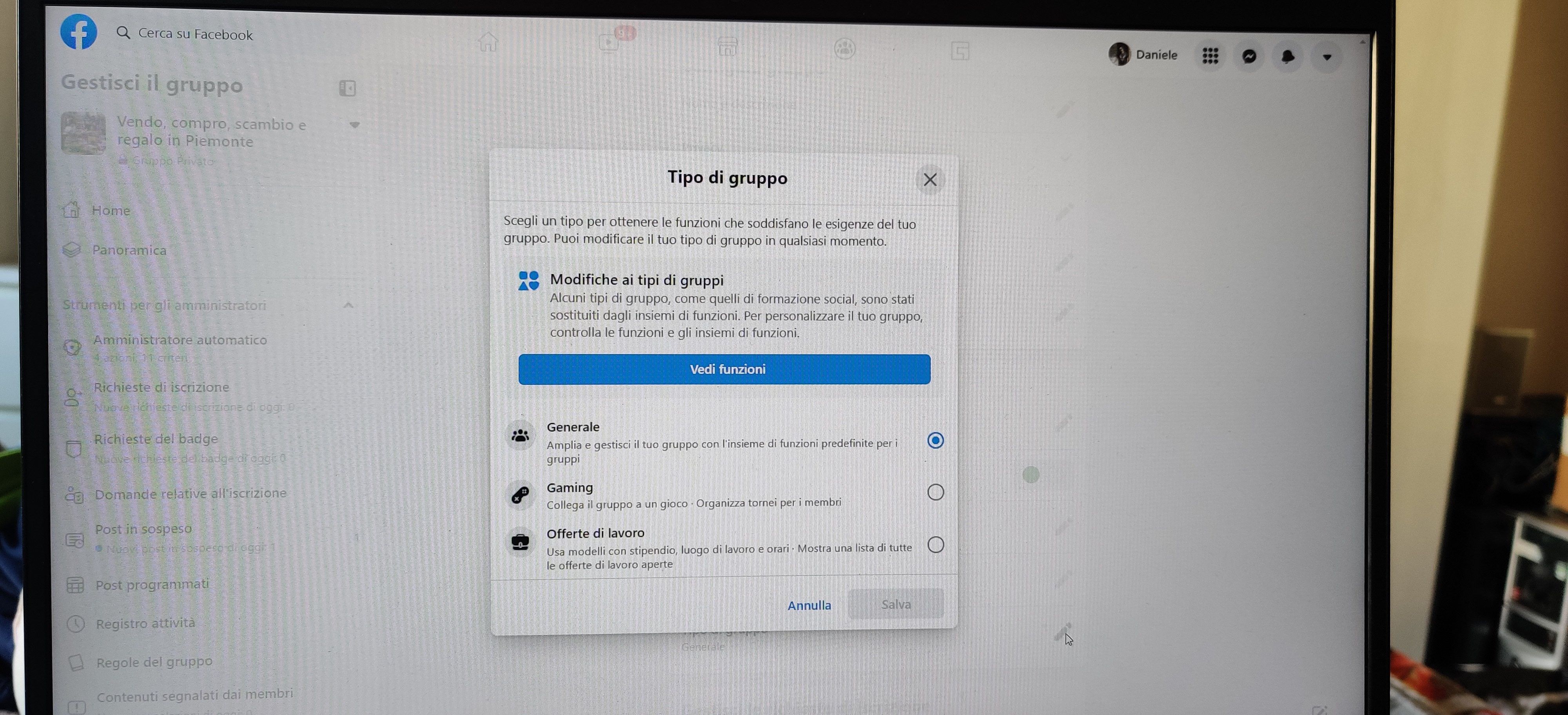
Task: Collapse Strumenti per gli amministratori section
Action: pos(348,305)
